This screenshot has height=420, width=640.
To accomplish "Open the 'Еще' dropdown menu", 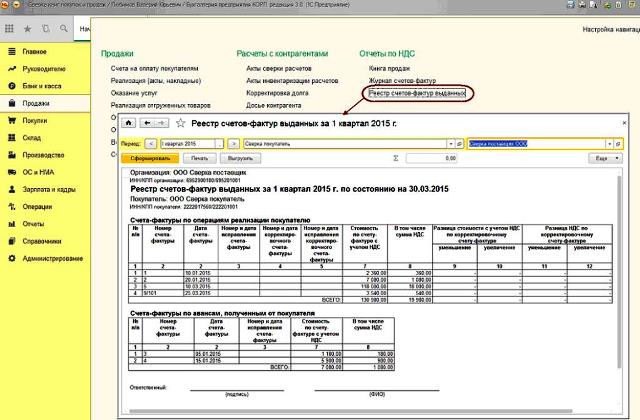I will (602, 158).
